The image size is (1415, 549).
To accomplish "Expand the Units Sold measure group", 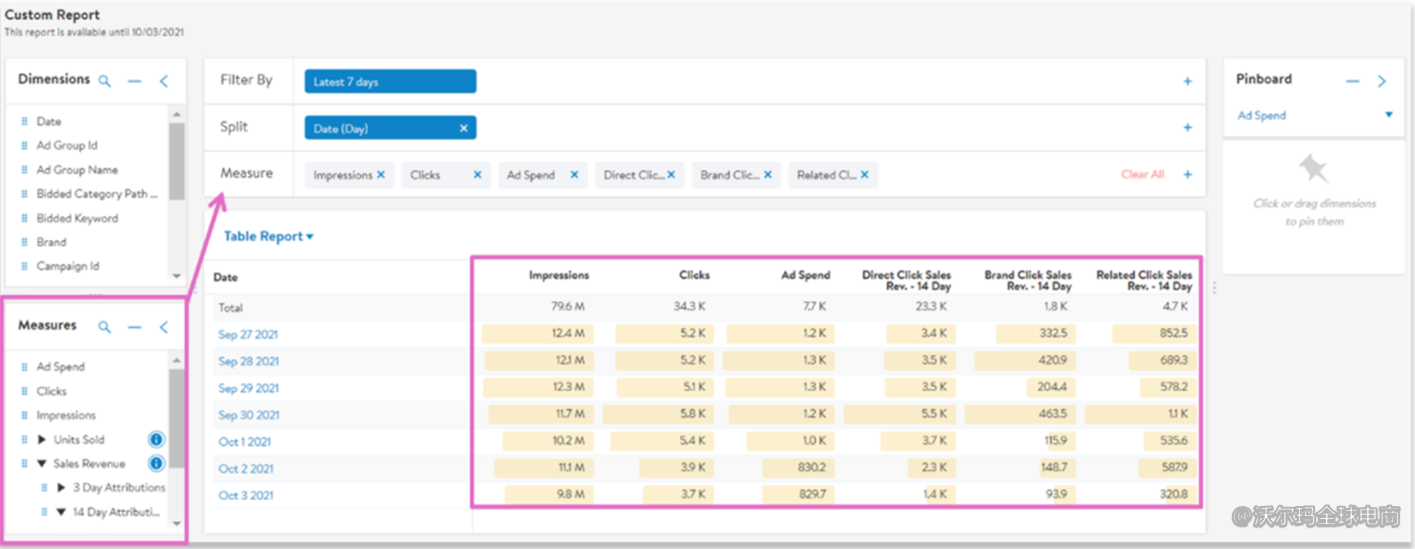I will point(42,440).
